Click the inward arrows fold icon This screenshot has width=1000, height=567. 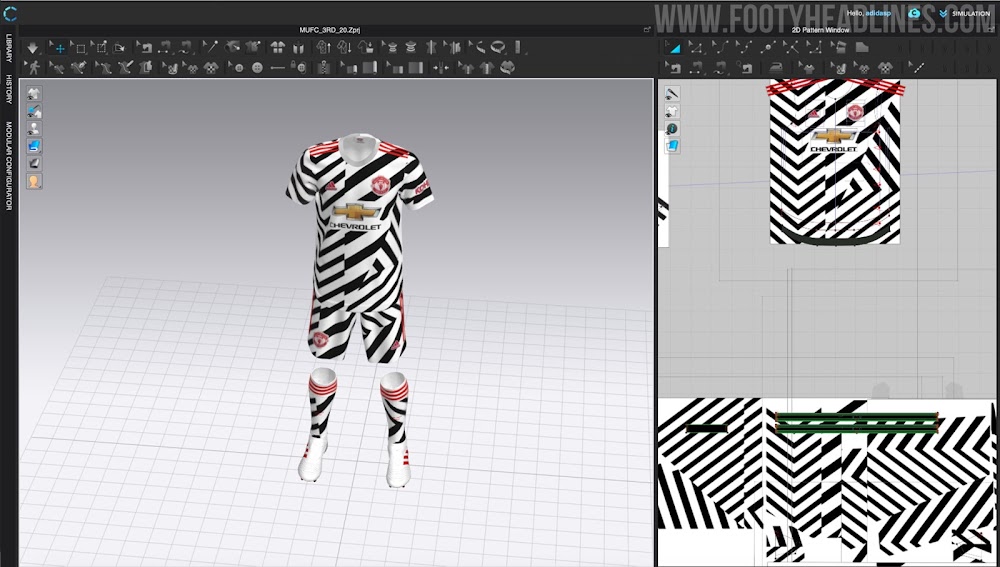click(441, 67)
